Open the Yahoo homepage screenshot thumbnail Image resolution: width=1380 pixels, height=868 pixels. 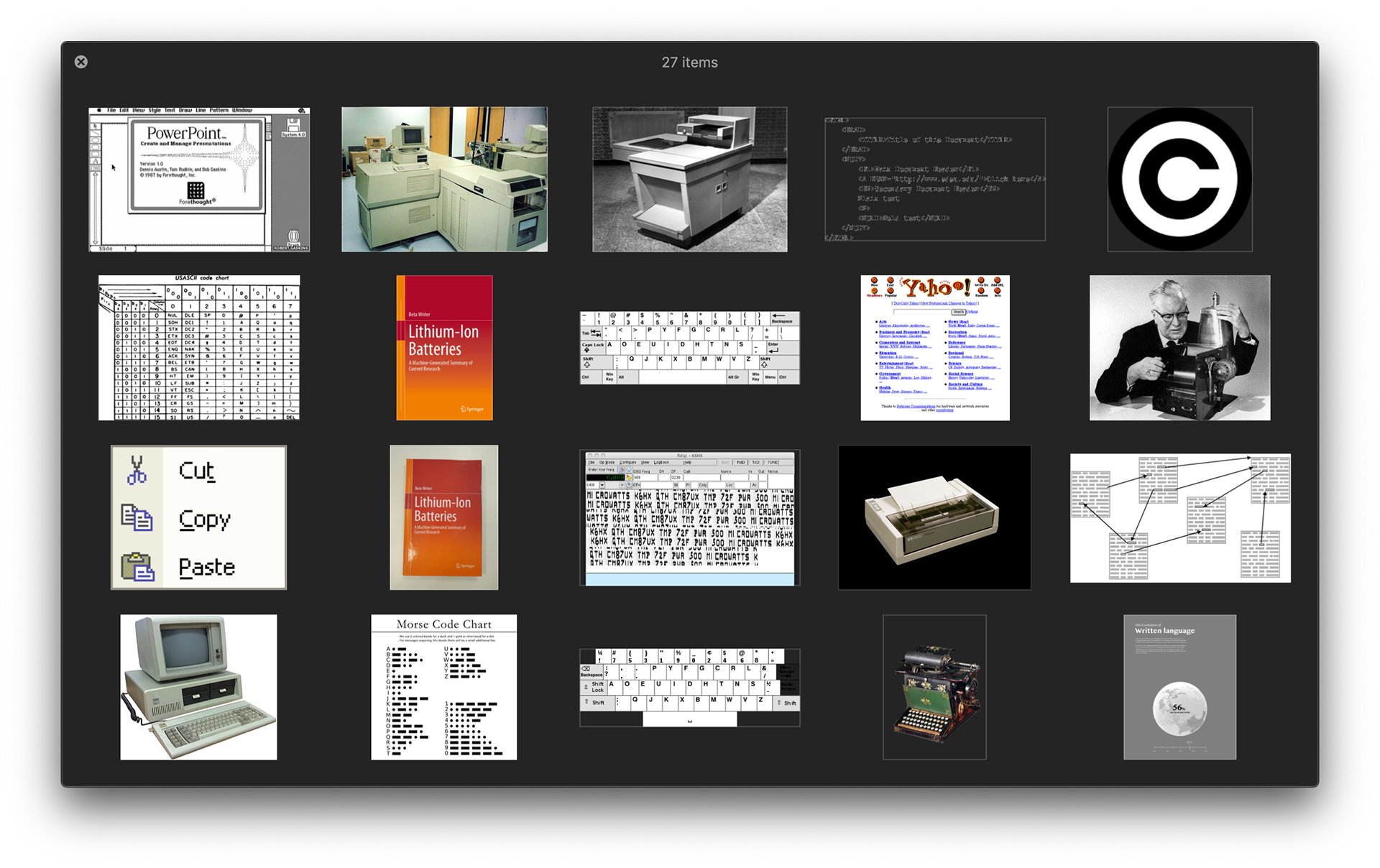(x=934, y=348)
